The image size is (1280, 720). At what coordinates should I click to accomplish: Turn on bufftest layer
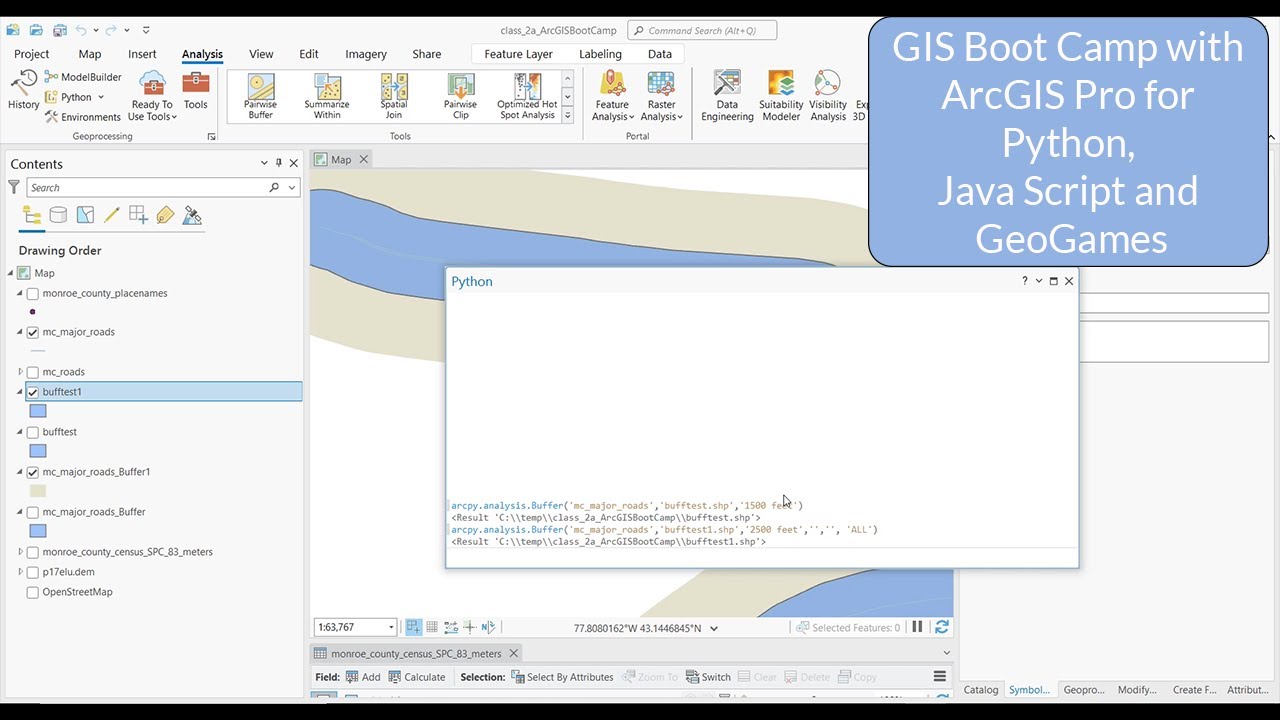33,432
